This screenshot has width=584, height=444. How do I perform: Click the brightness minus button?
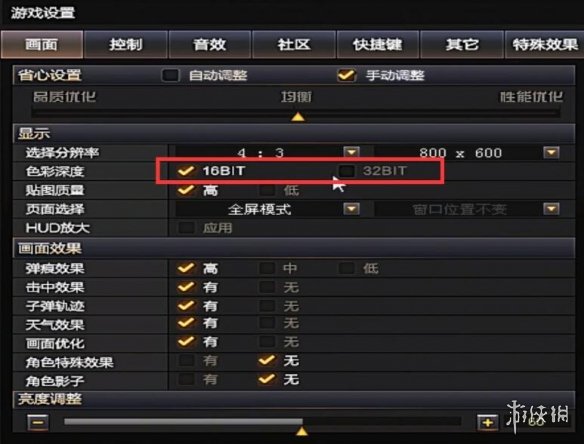click(38, 422)
